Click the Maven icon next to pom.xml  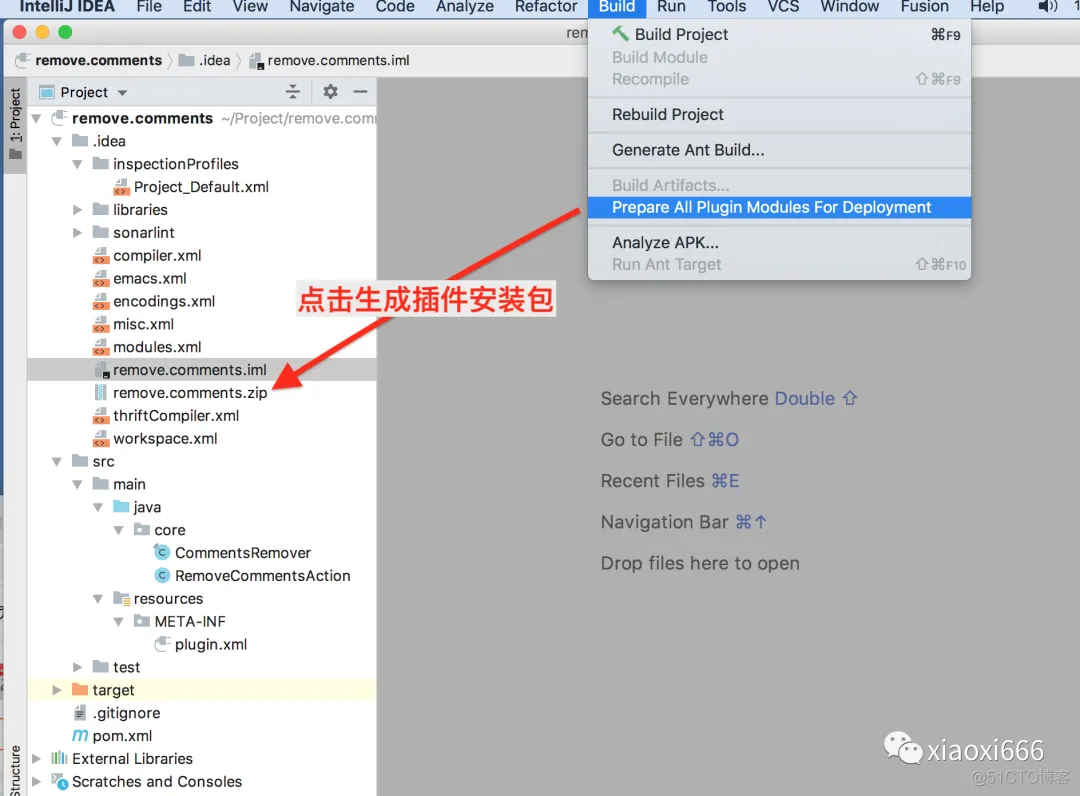click(x=80, y=735)
